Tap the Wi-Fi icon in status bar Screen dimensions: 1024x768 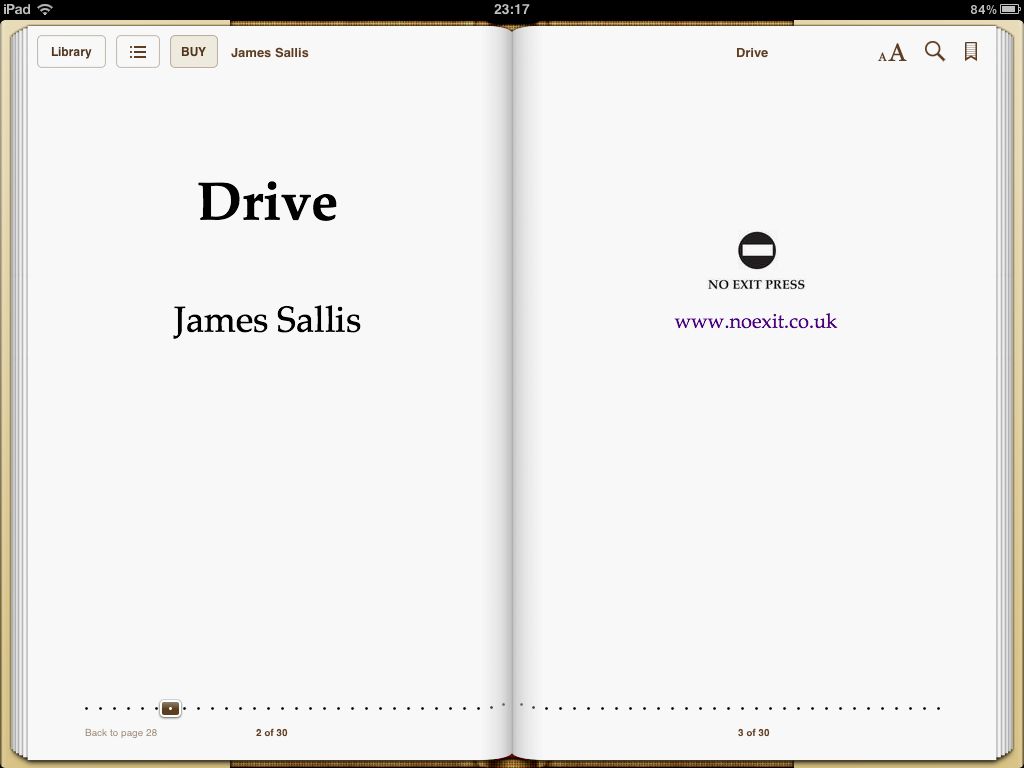tap(45, 9)
